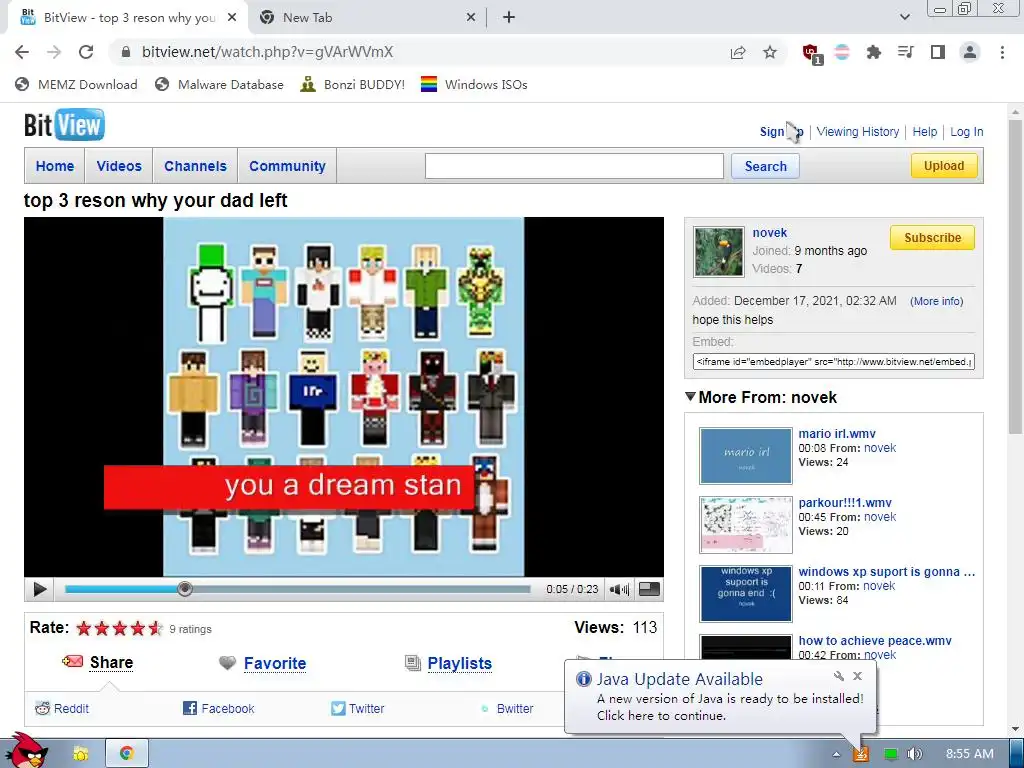Screen dimensions: 1024x768
Task: Open a new tab with plus button
Action: [509, 18]
